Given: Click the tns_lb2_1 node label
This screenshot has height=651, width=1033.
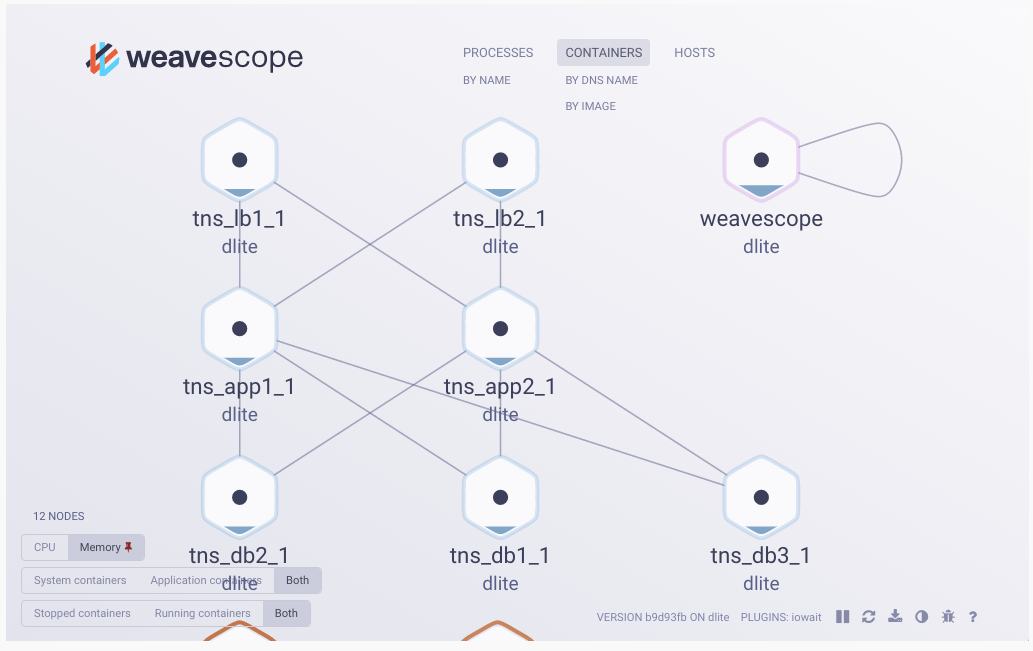Looking at the screenshot, I should click(500, 219).
